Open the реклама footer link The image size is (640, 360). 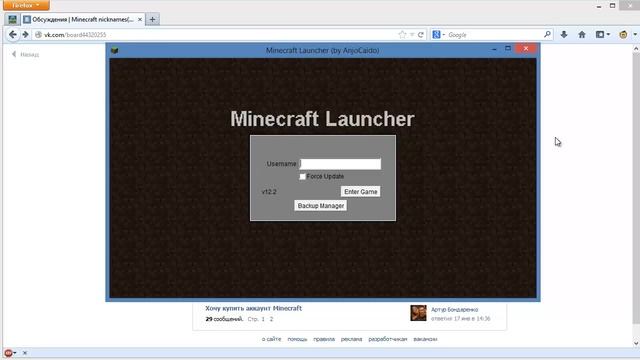click(351, 339)
